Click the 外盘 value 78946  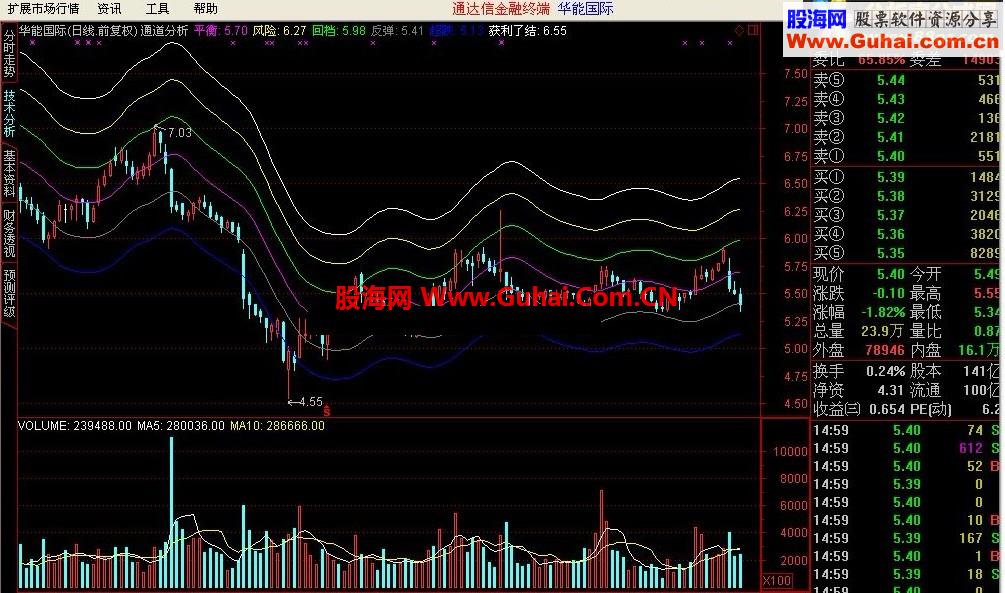[x=885, y=351]
